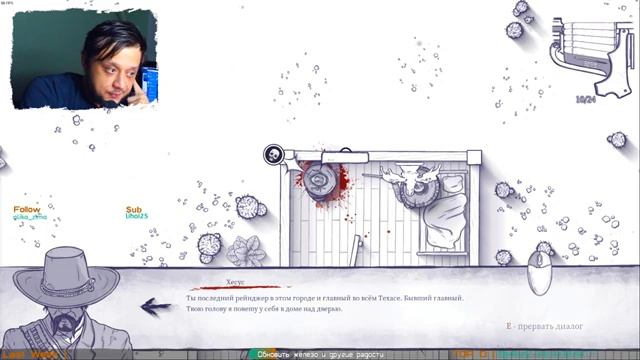Screen dimensions: 640x360
Task: Click the speaker name 'Хесус'
Action: (x=235, y=282)
